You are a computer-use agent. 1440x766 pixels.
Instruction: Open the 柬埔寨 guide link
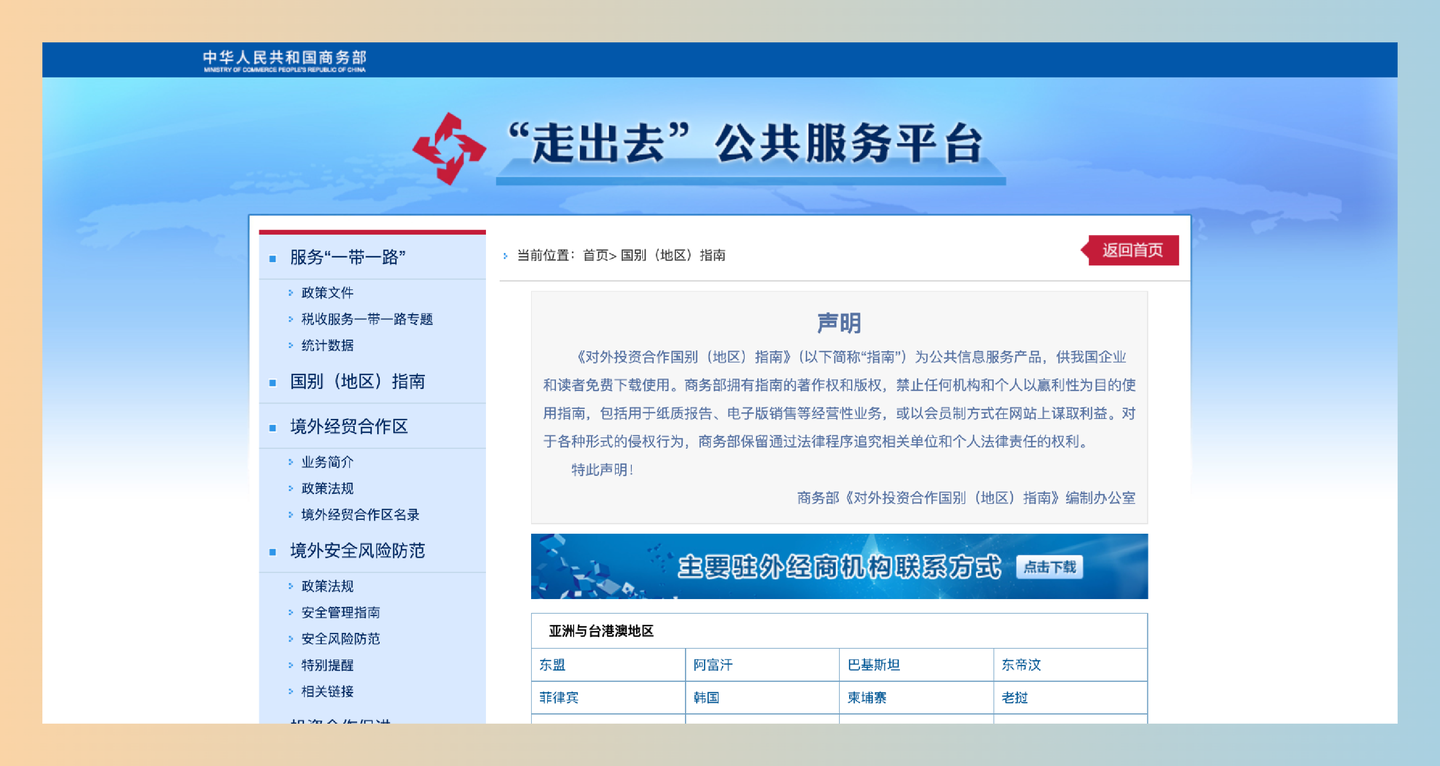[867, 697]
